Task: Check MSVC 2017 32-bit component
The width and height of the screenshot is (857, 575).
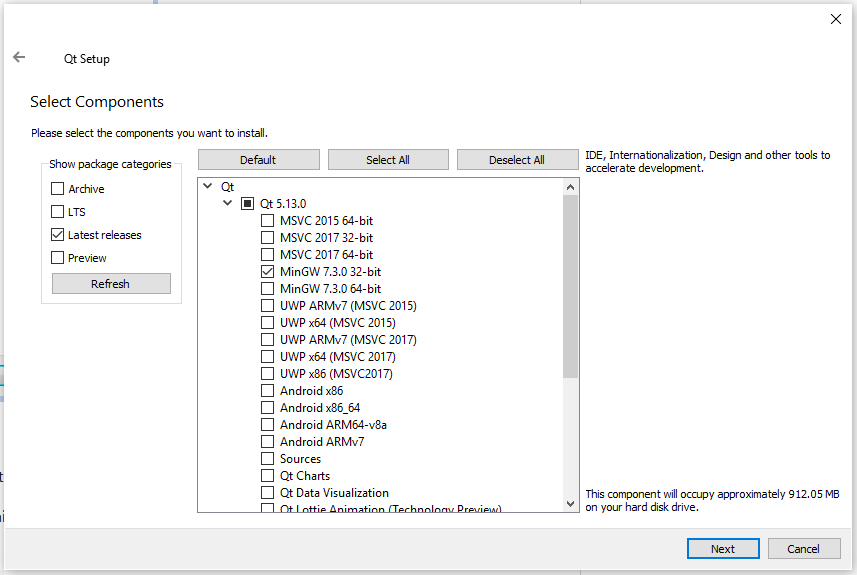Action: 267,238
